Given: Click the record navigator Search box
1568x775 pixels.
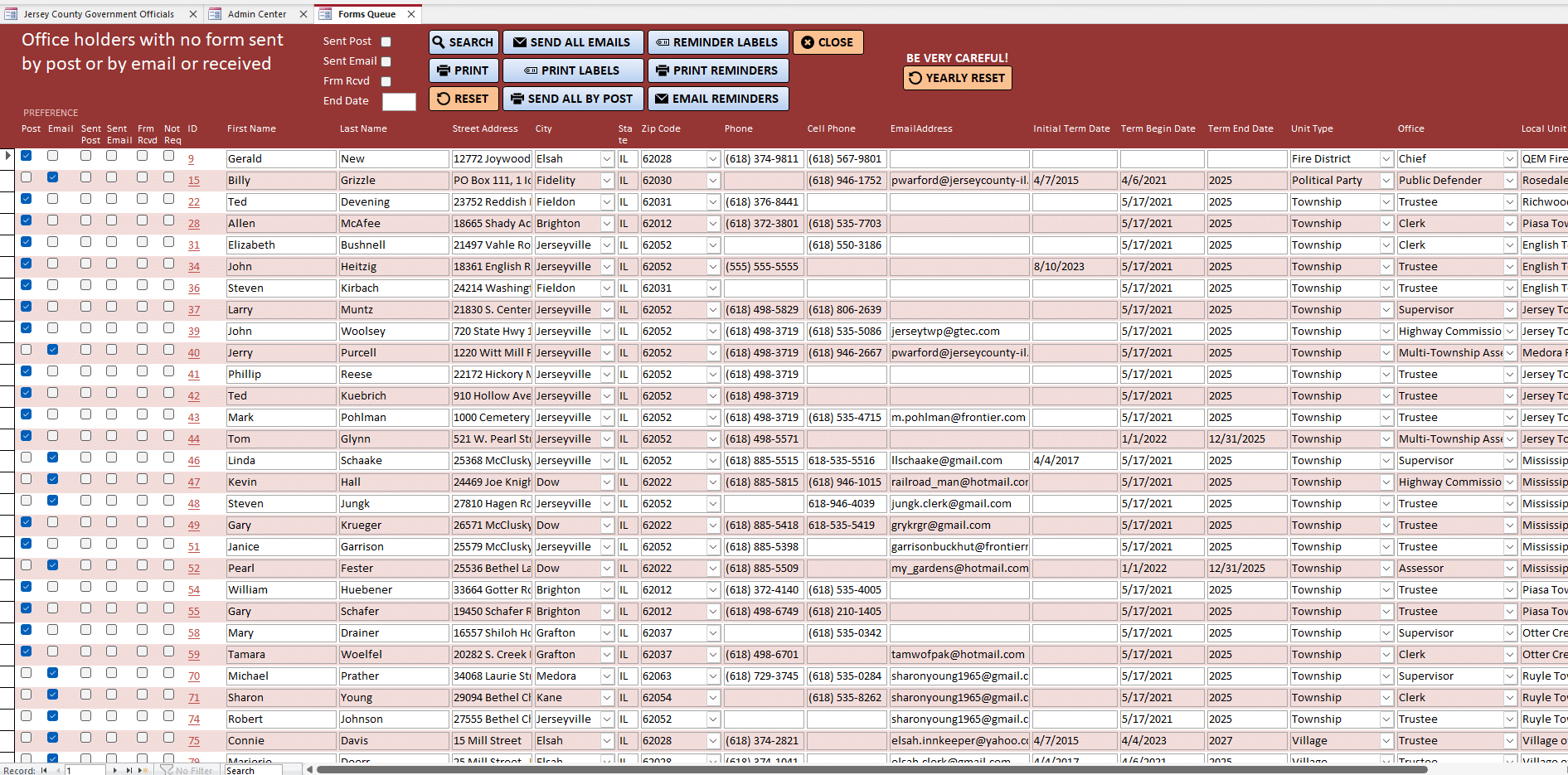Looking at the screenshot, I should click(x=253, y=770).
